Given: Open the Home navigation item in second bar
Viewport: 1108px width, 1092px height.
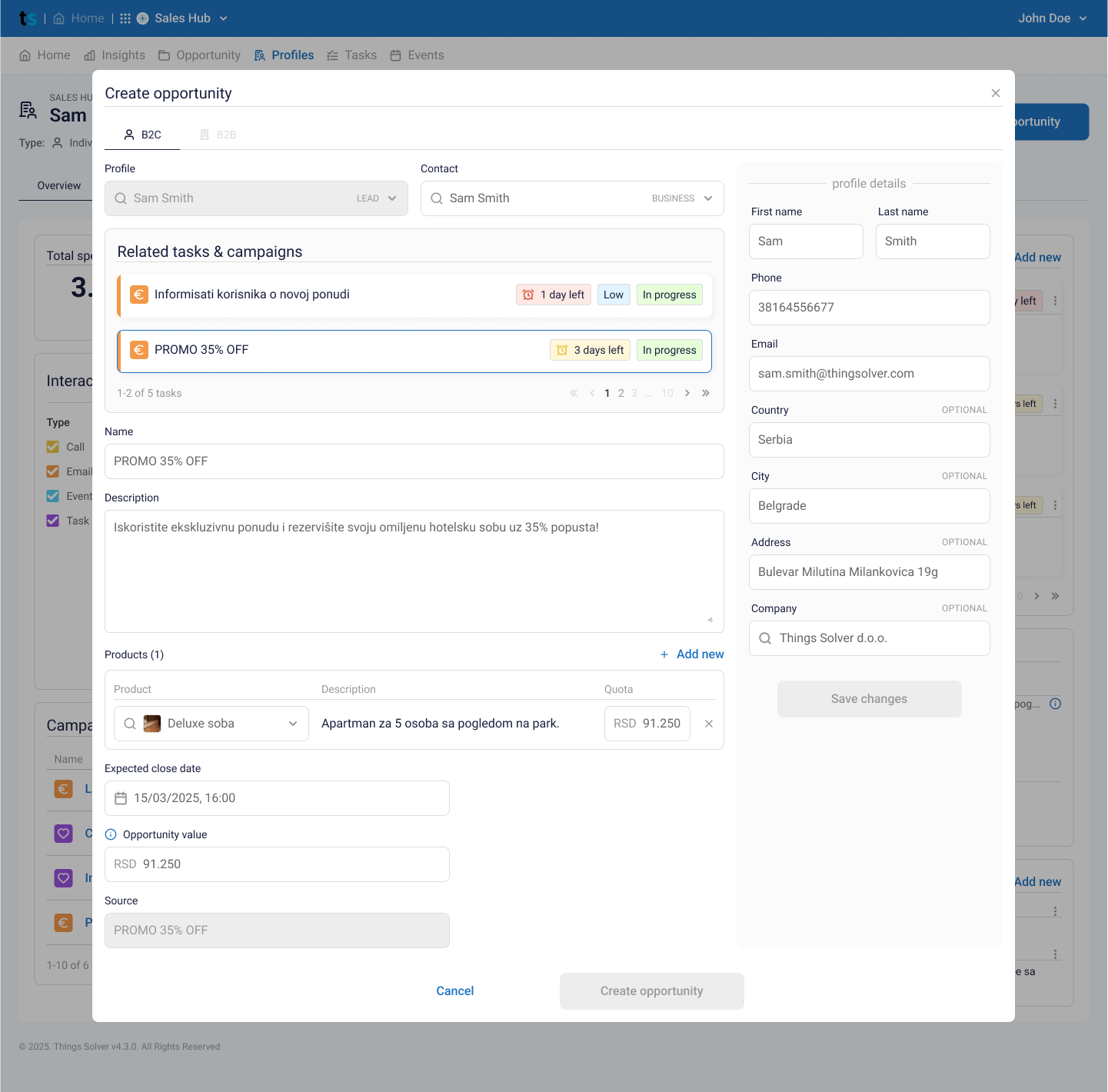Looking at the screenshot, I should (x=45, y=55).
